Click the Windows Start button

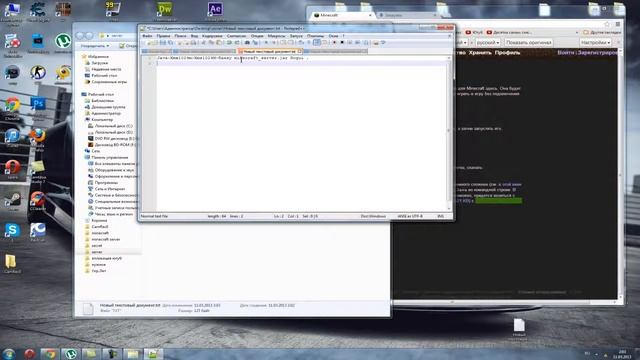click(8, 353)
